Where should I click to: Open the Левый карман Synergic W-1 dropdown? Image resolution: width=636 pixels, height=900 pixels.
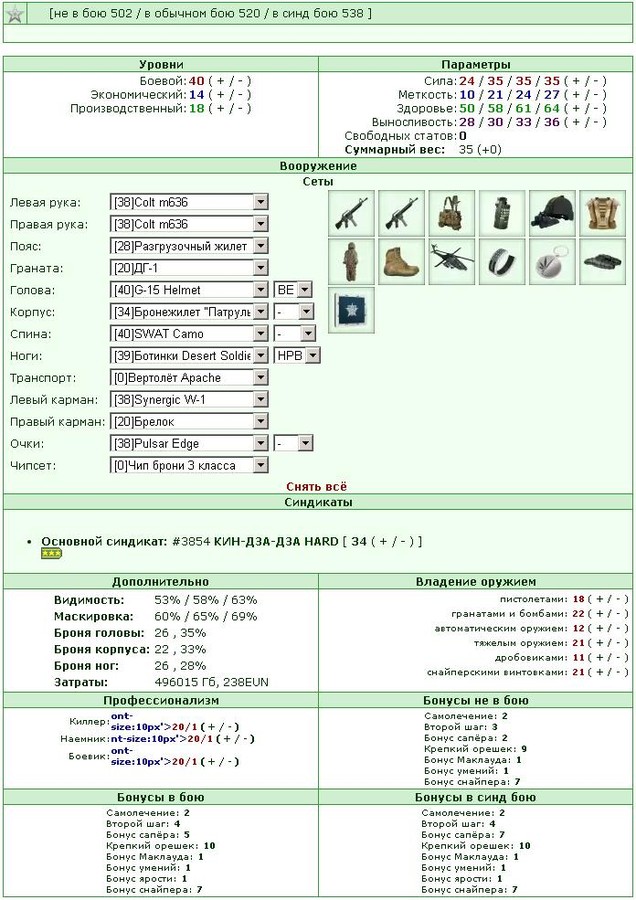[x=188, y=399]
